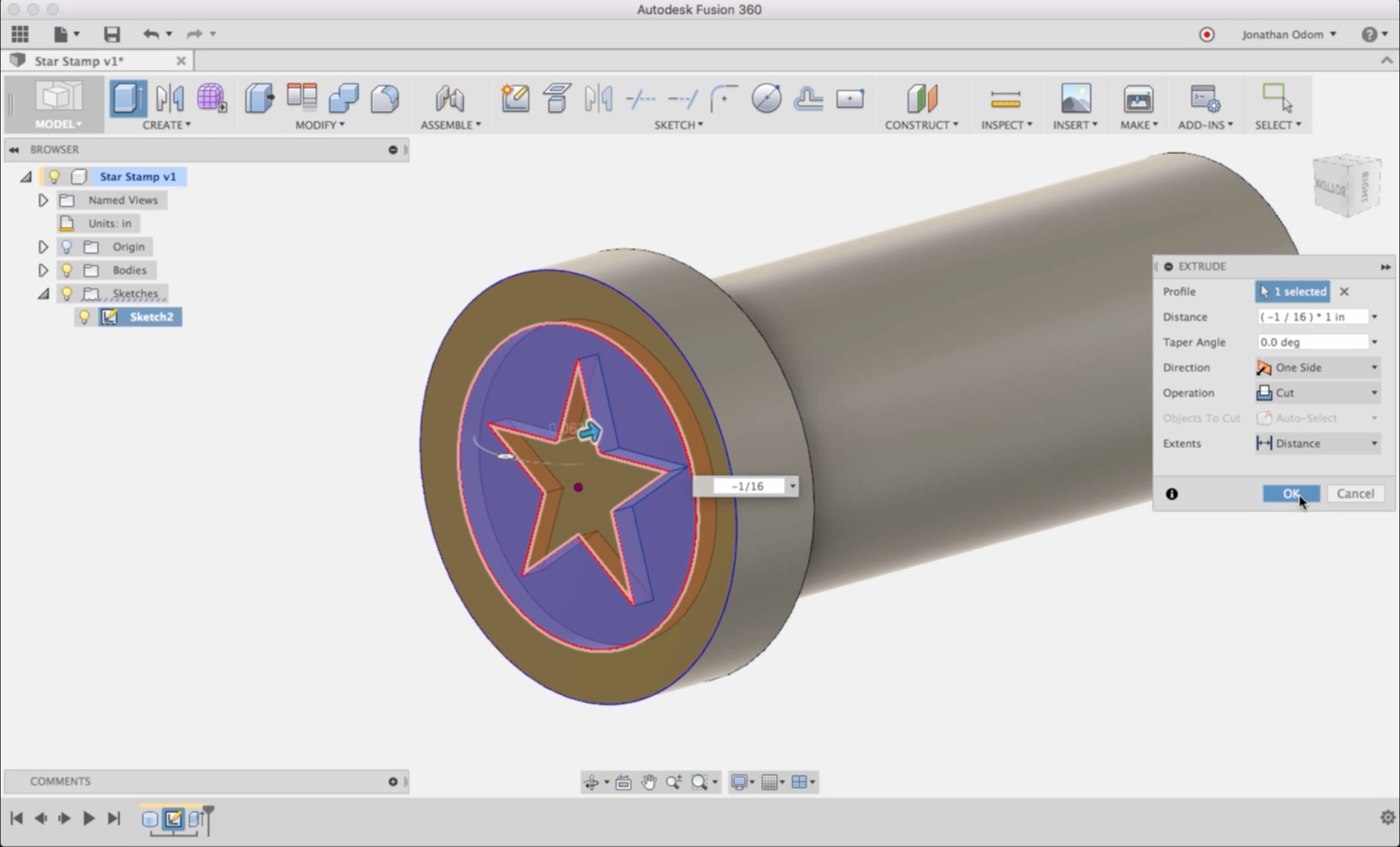The image size is (1400, 847).
Task: Open the CONSTRUCT menu
Action: tap(921, 125)
